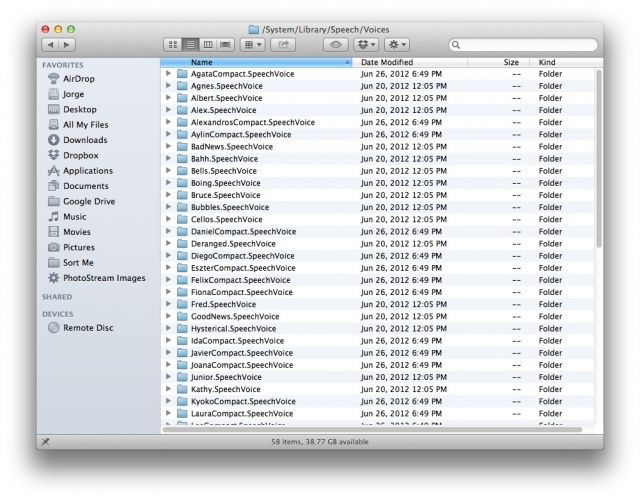Click the Finder search field
This screenshot has height=500, width=640.
523,44
